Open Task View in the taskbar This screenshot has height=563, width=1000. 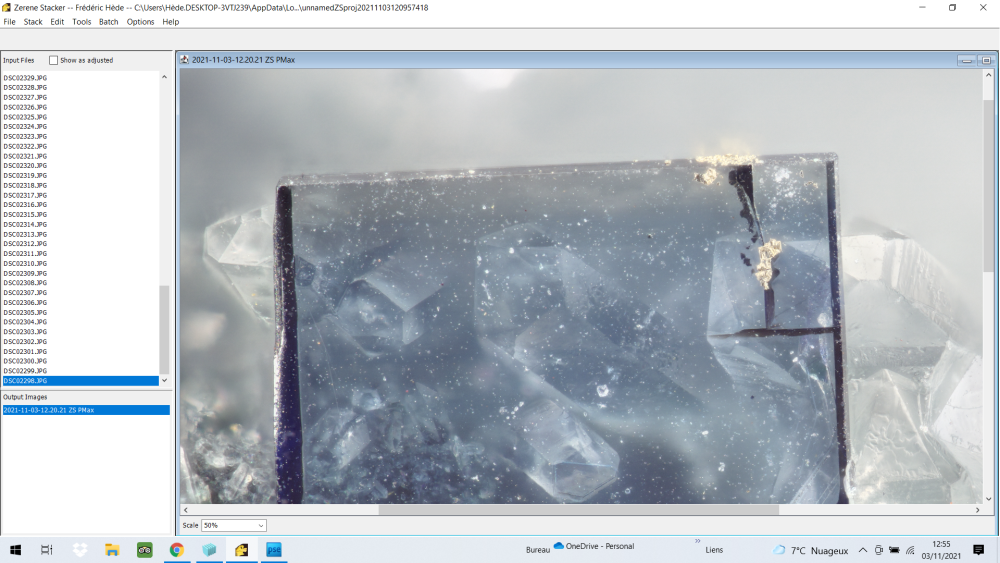pos(47,549)
